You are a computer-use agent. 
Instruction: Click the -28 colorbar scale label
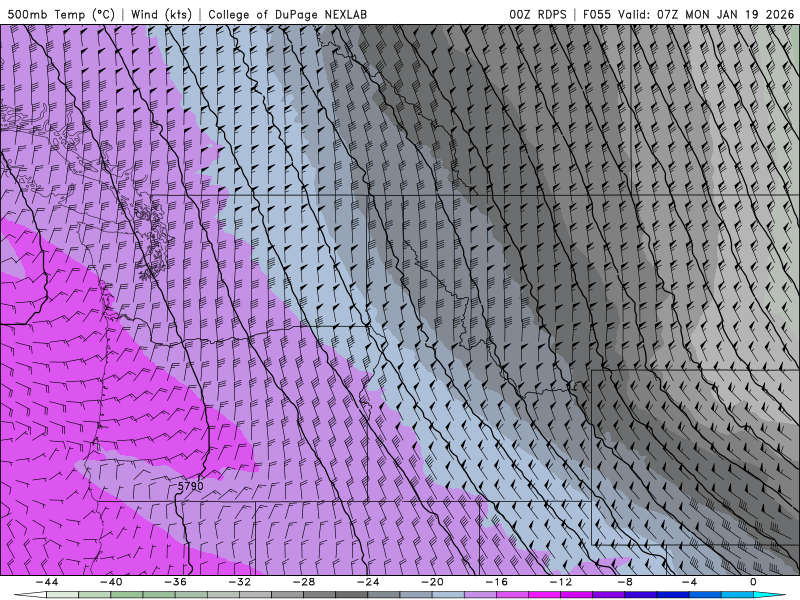tap(304, 582)
